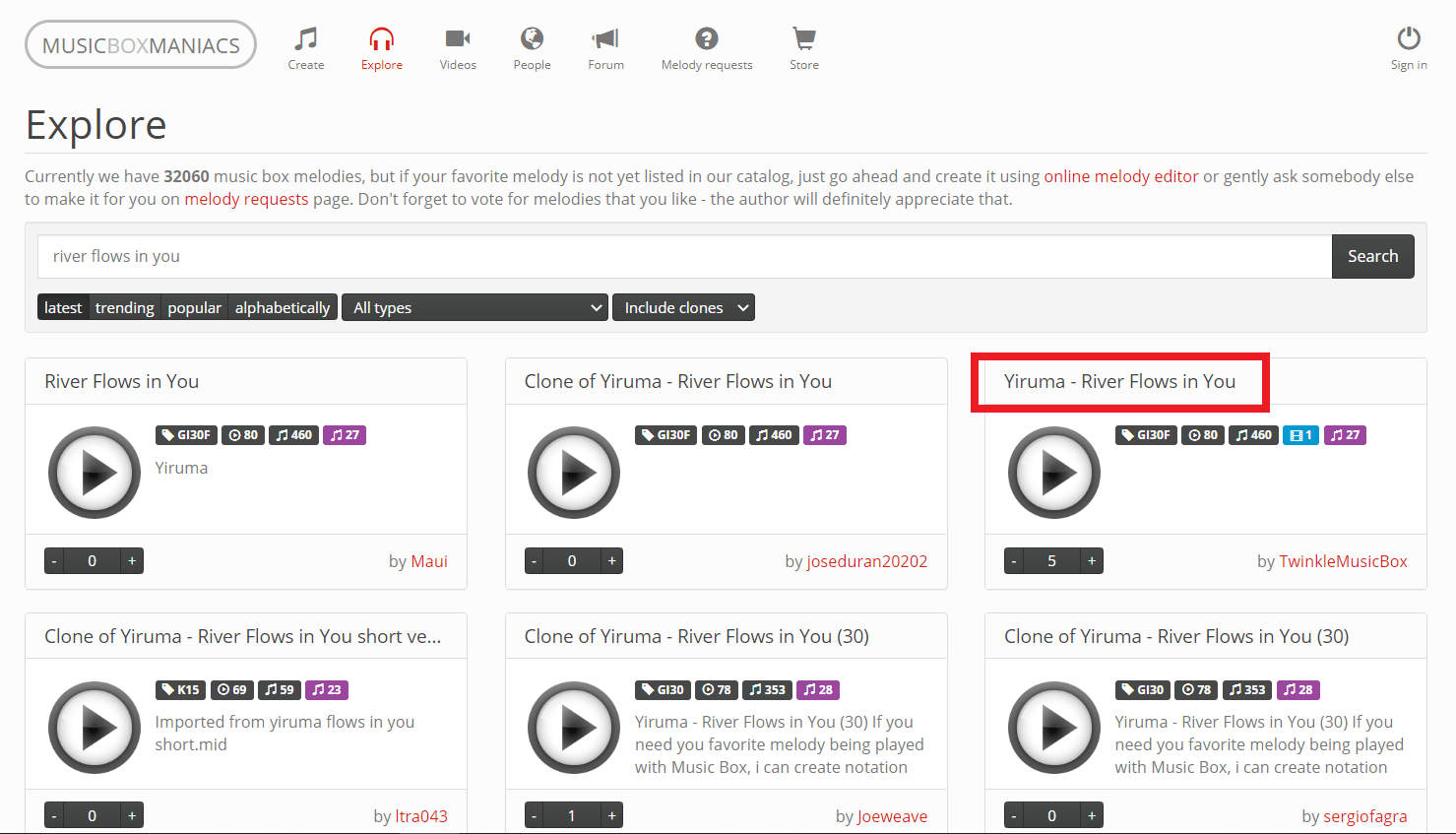
Task: Visit TwinkleMusicBox's profile
Action: (1343, 560)
